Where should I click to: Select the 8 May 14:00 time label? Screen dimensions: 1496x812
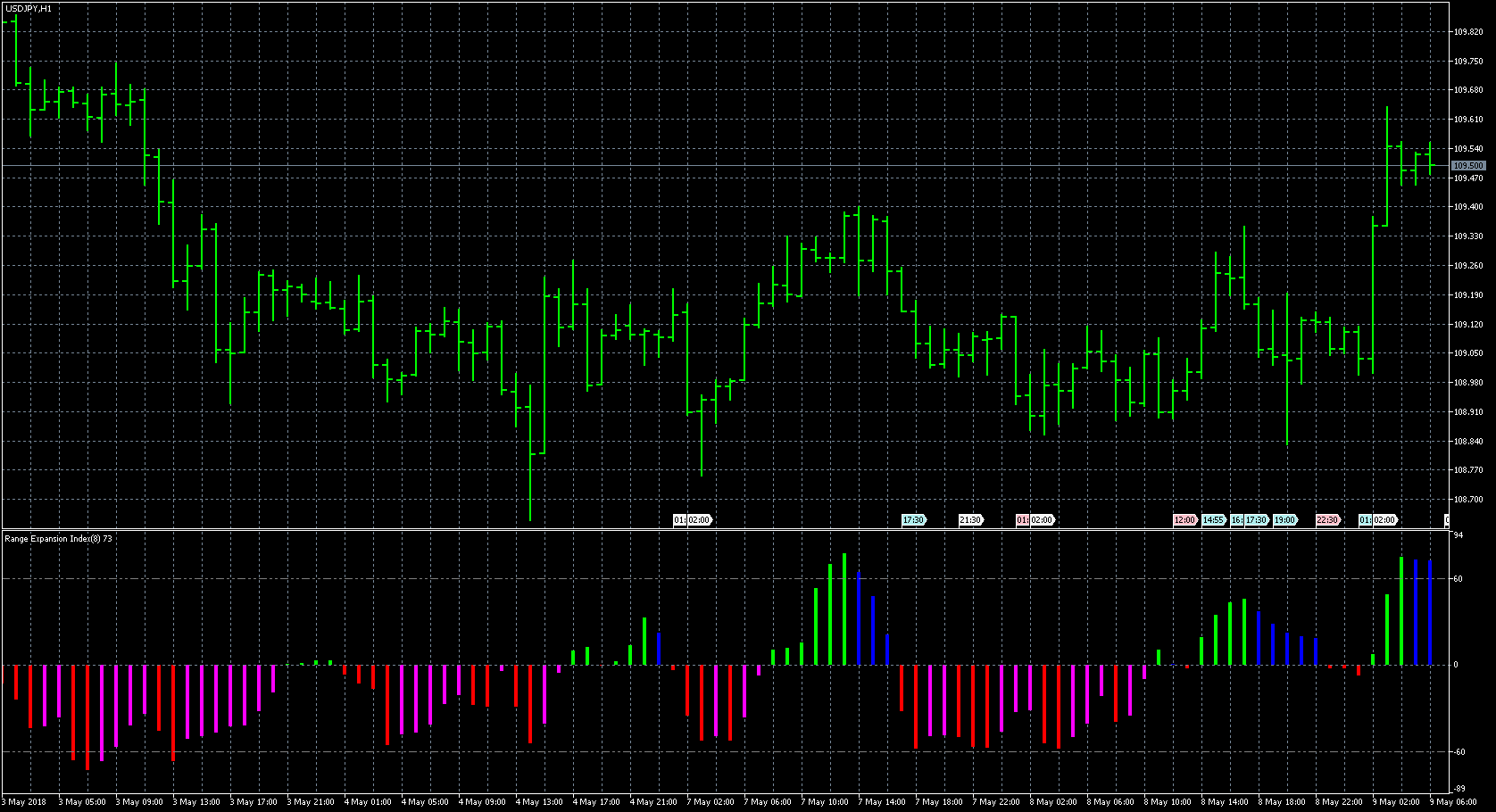click(x=1226, y=802)
